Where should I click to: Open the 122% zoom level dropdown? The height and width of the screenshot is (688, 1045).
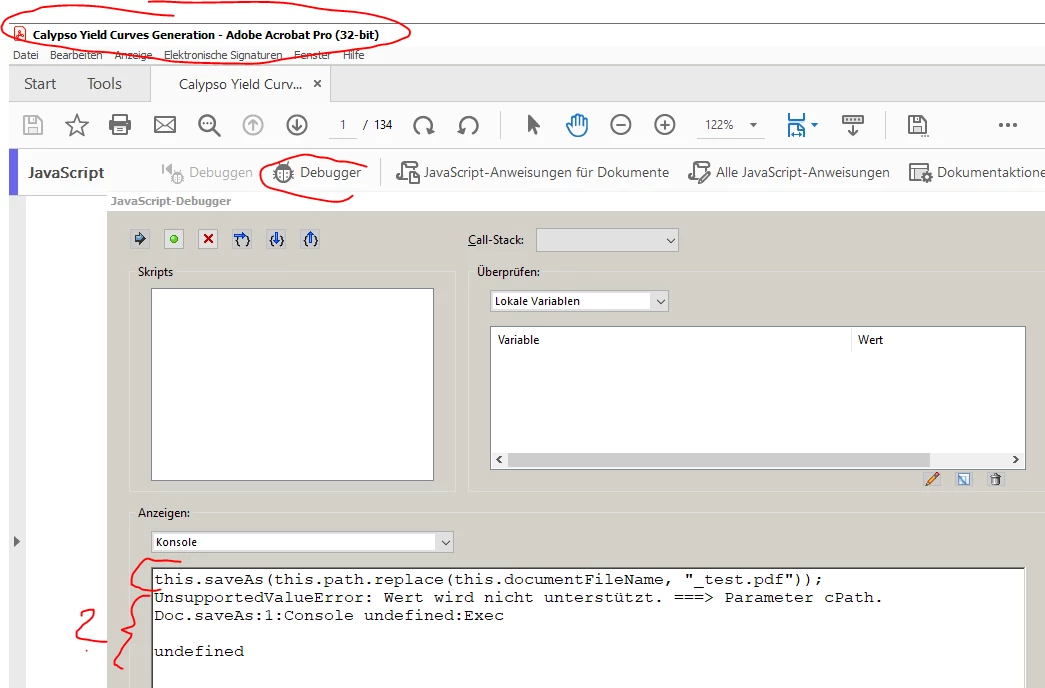(753, 125)
